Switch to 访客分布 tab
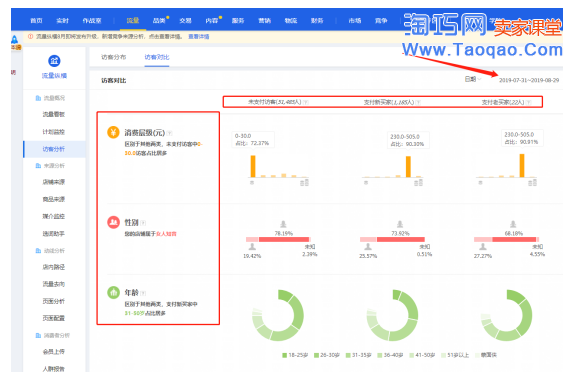570x383 pixels. [114, 57]
